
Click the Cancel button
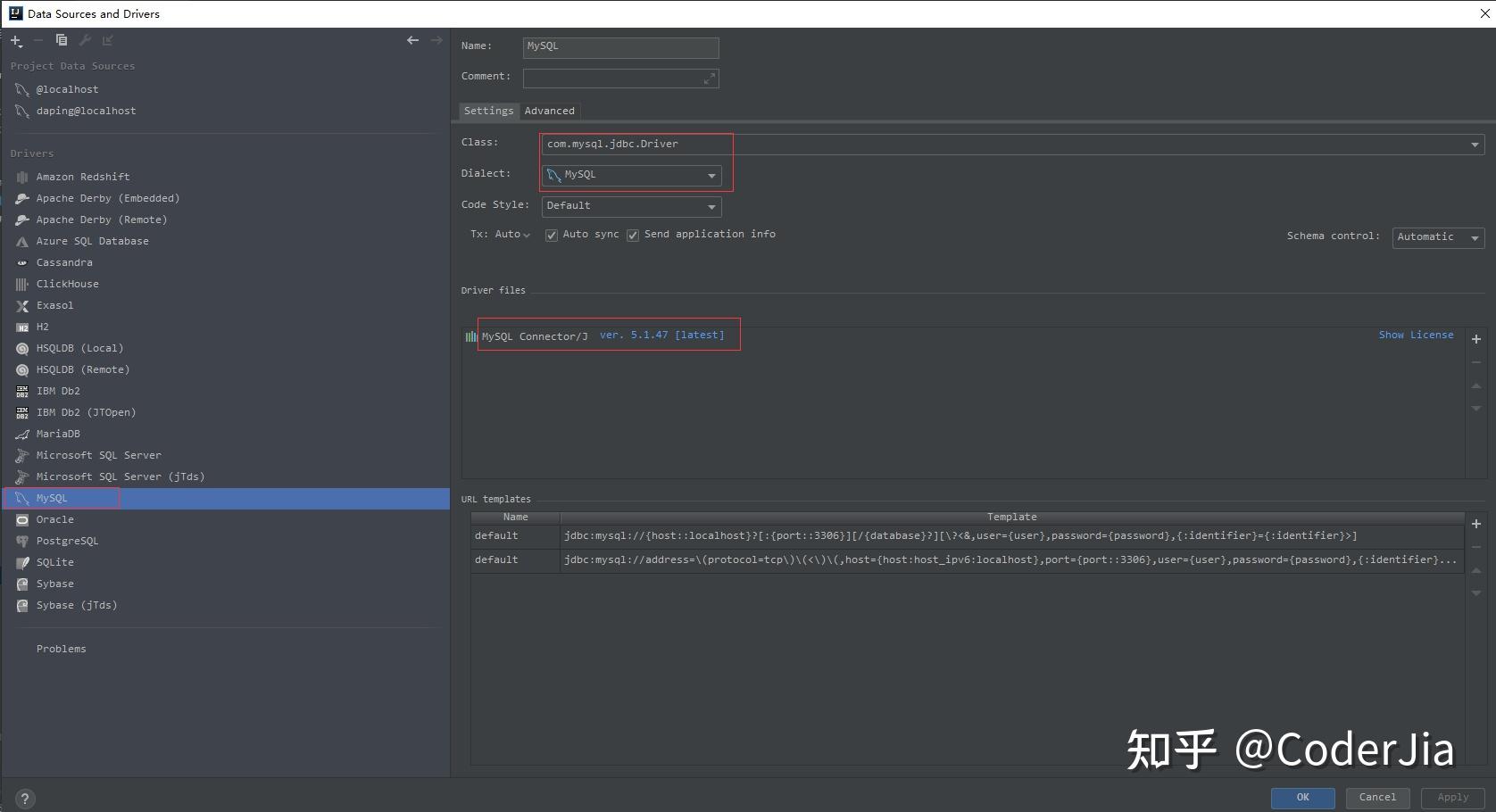coord(1377,798)
